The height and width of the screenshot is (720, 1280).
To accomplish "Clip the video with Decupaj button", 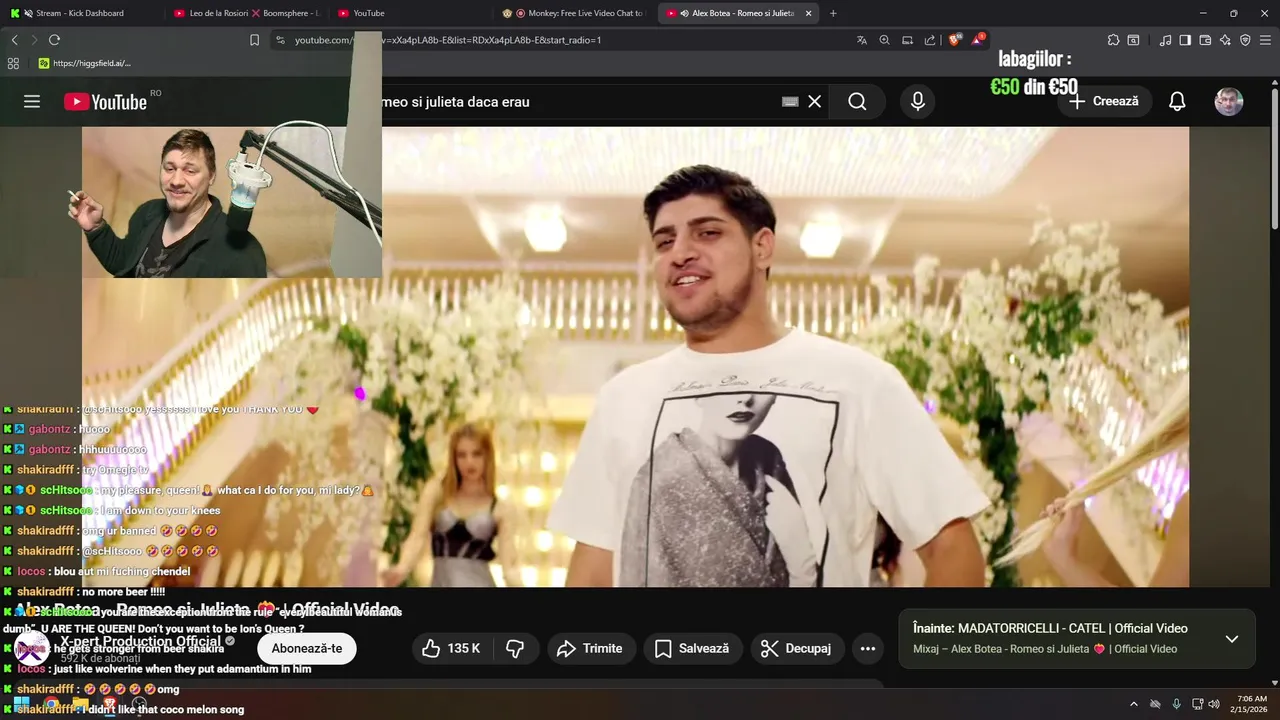I will (x=796, y=648).
